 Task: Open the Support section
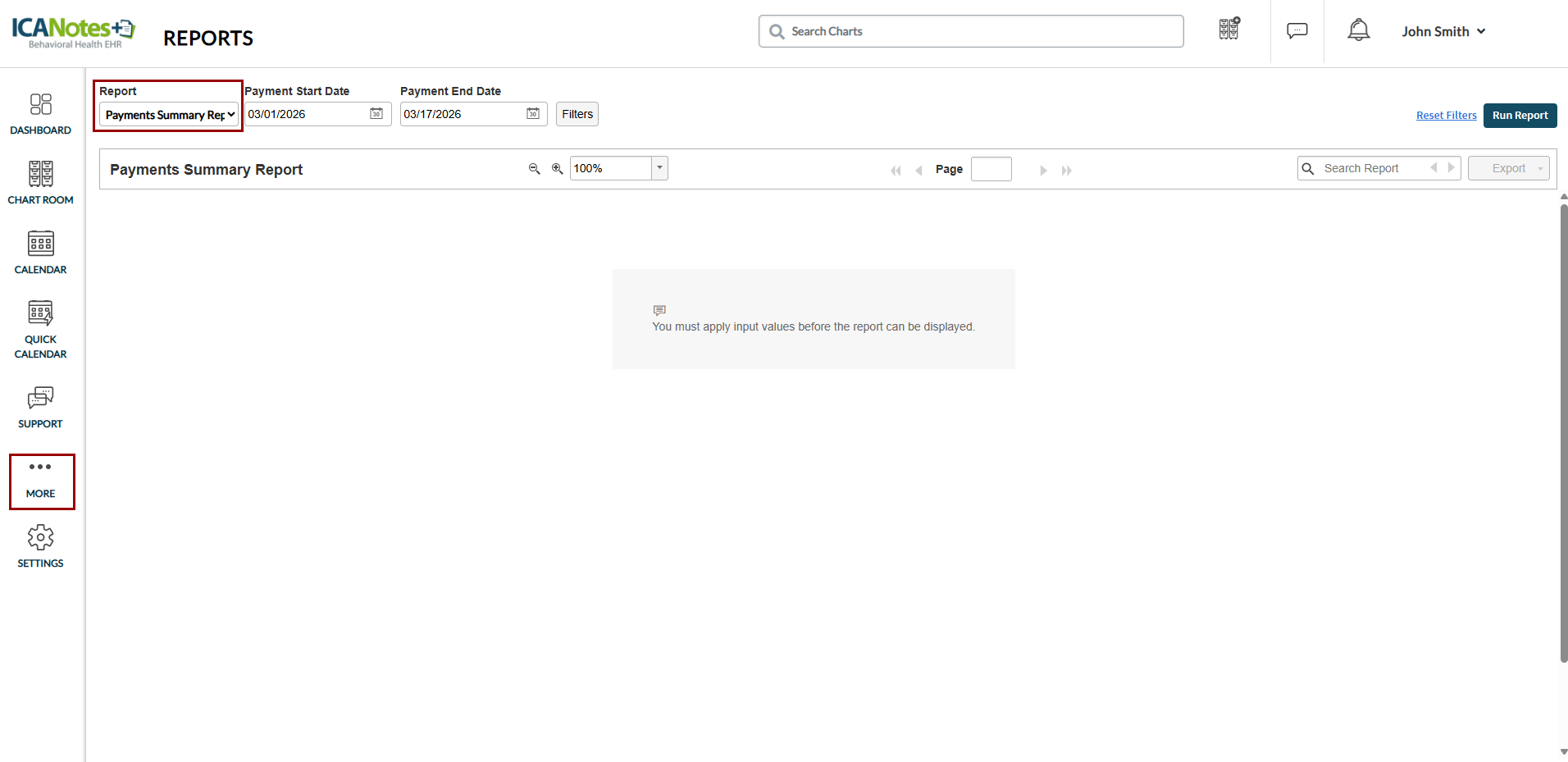40,408
